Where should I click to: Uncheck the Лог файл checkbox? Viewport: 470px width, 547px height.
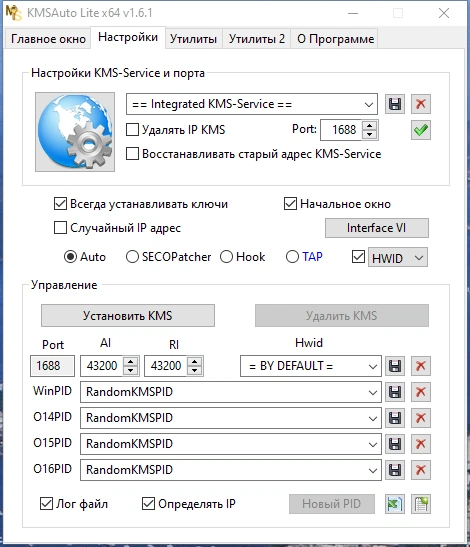pos(46,504)
